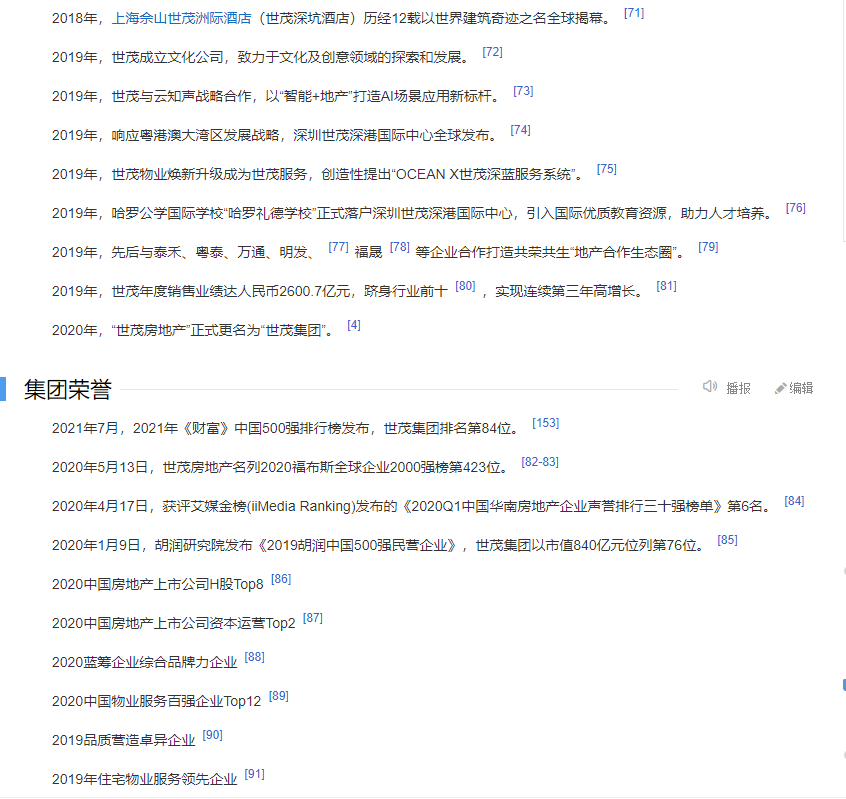Open citation [89]

click(278, 696)
